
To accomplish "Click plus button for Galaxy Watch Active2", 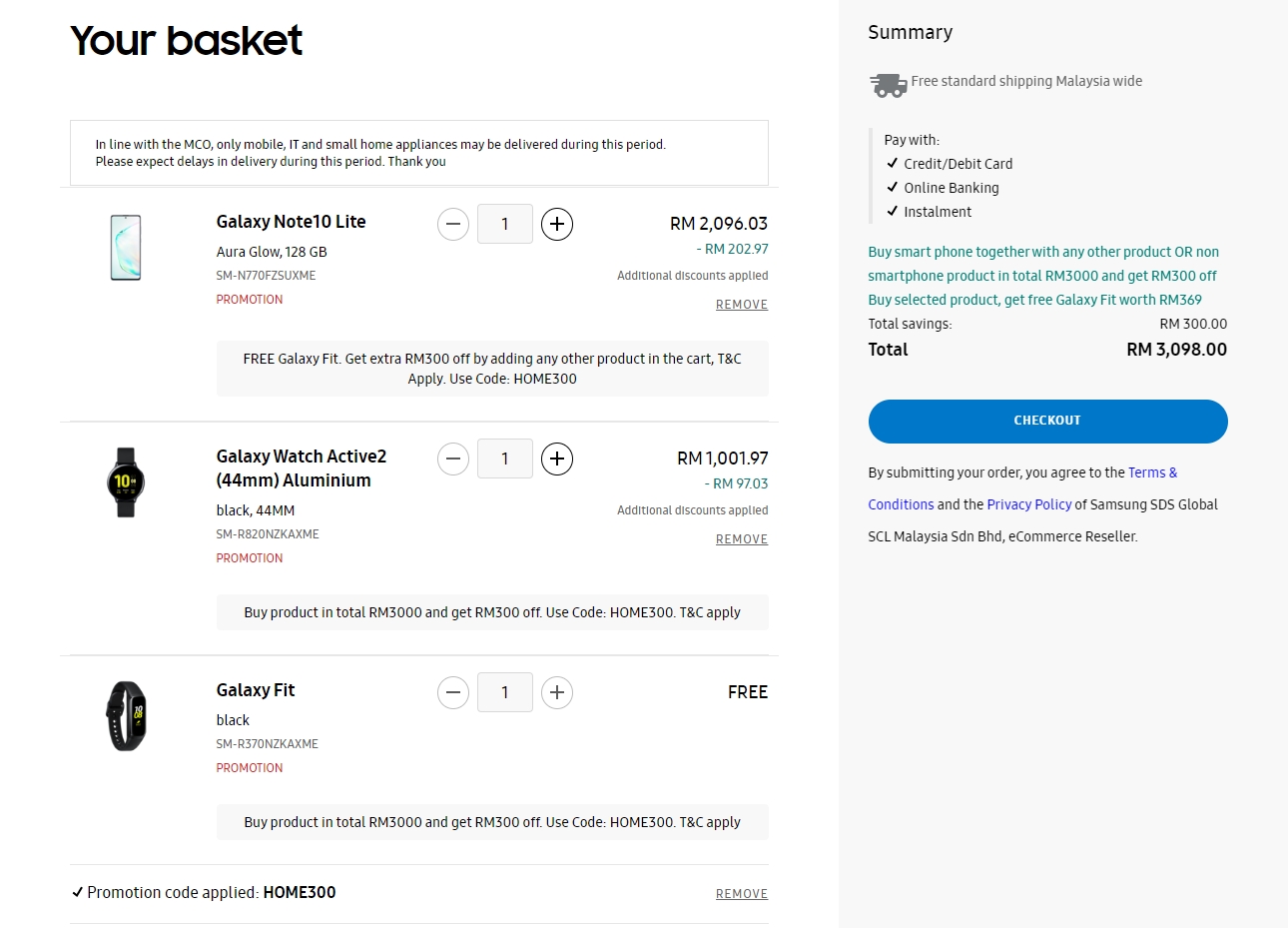I will coord(557,460).
